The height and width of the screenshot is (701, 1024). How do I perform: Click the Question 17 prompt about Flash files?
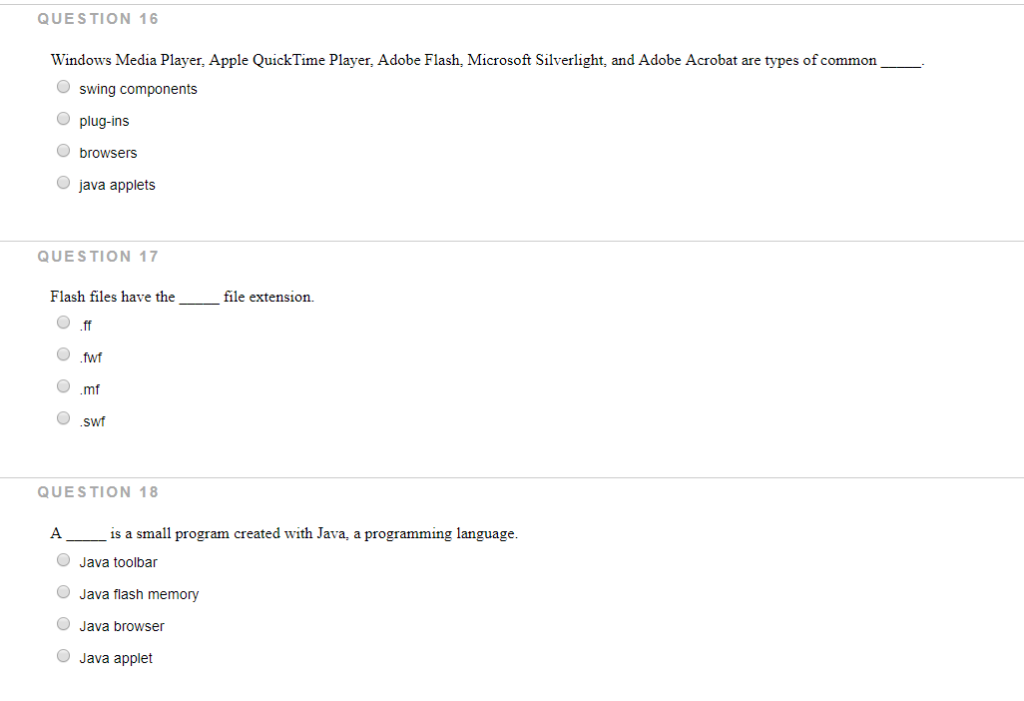pyautogui.click(x=180, y=296)
